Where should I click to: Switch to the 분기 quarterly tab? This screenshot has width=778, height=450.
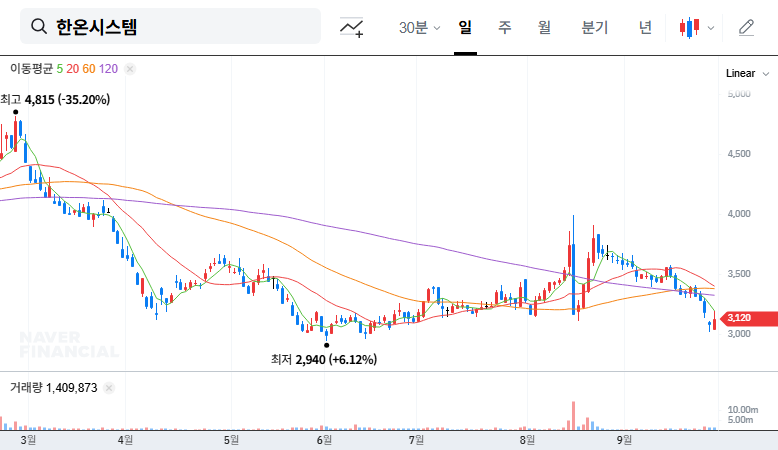[x=594, y=27]
